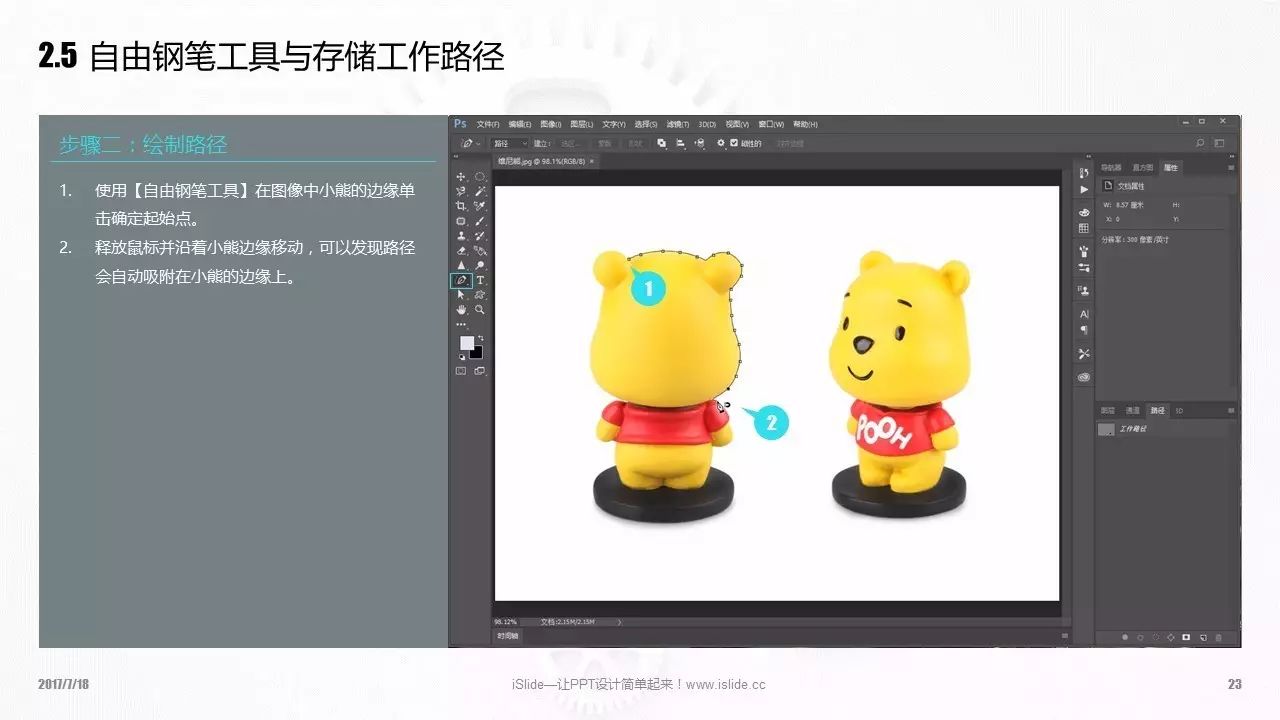The width and height of the screenshot is (1280, 720).
Task: Click the foreground color swatch
Action: [x=466, y=342]
